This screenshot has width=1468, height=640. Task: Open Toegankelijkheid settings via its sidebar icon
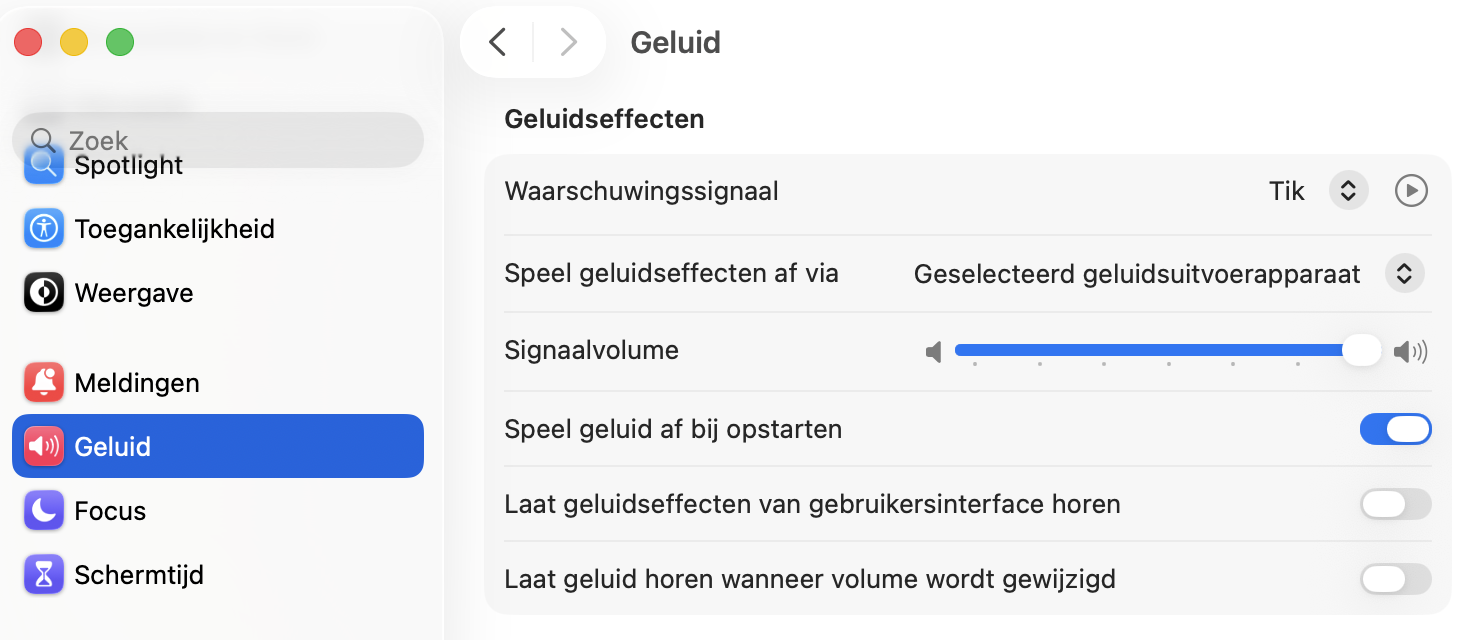point(42,228)
